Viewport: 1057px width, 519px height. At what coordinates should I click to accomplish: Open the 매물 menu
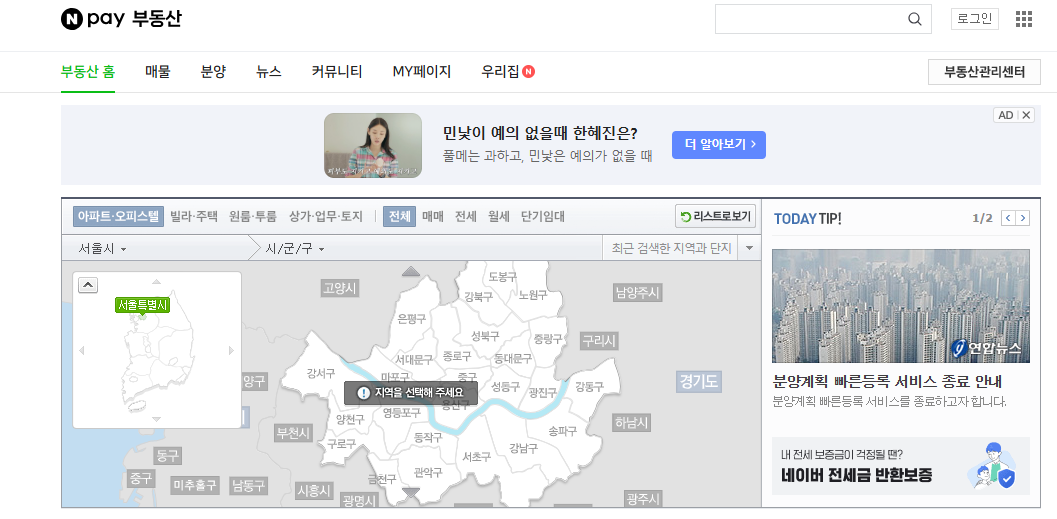pos(158,71)
